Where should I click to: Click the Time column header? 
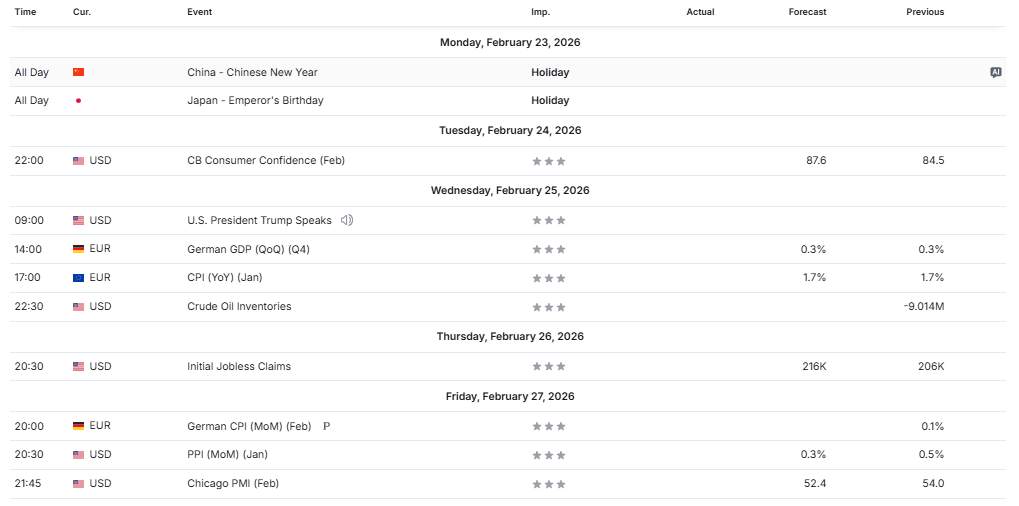pyautogui.click(x=25, y=12)
